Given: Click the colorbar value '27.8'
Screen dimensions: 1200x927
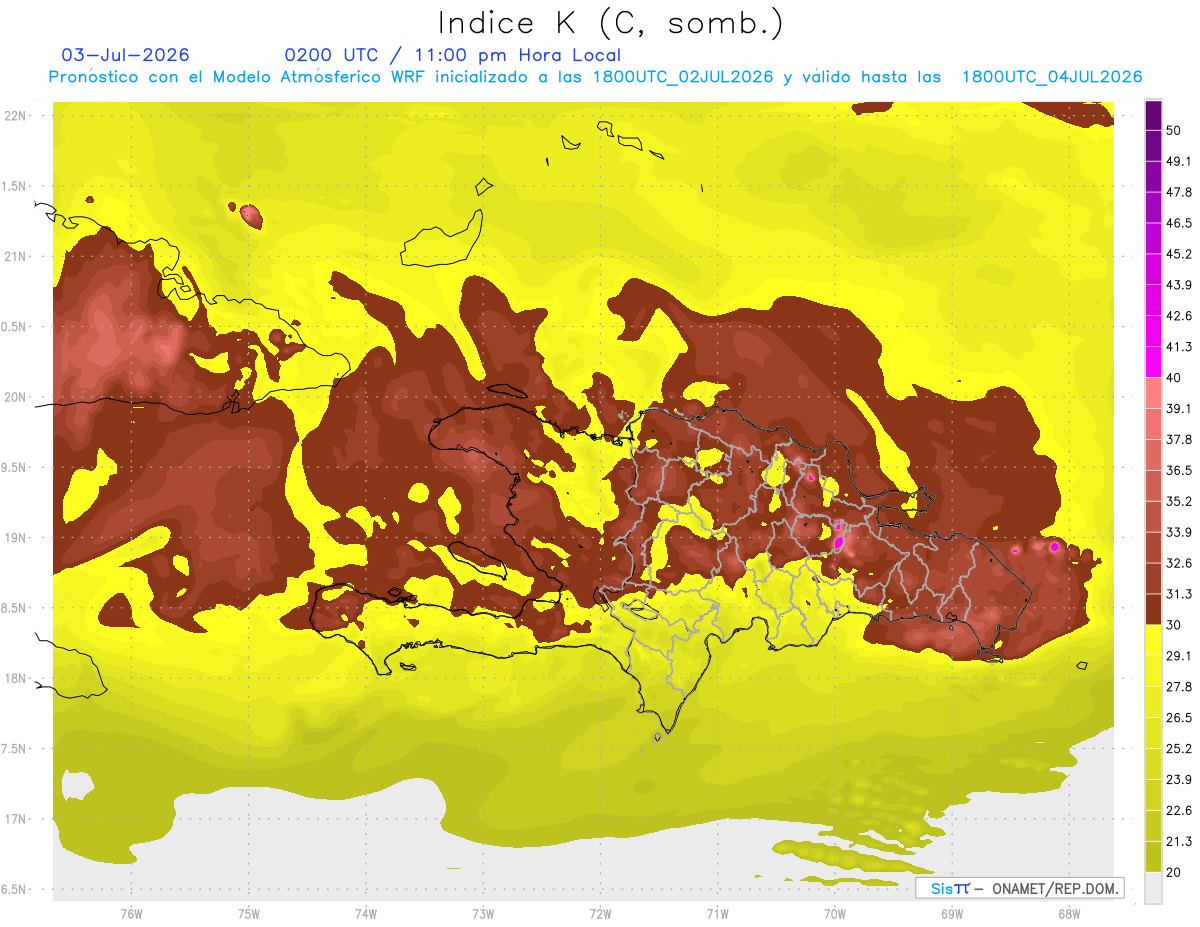Looking at the screenshot, I should tap(1179, 687).
